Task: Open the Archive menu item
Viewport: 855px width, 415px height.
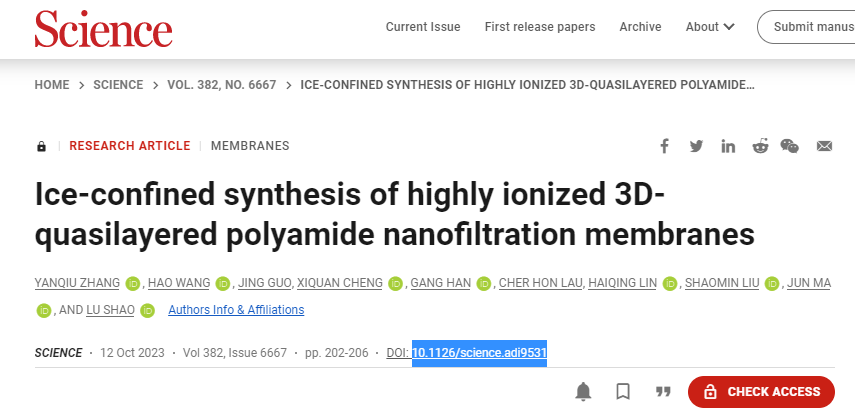Action: [640, 27]
